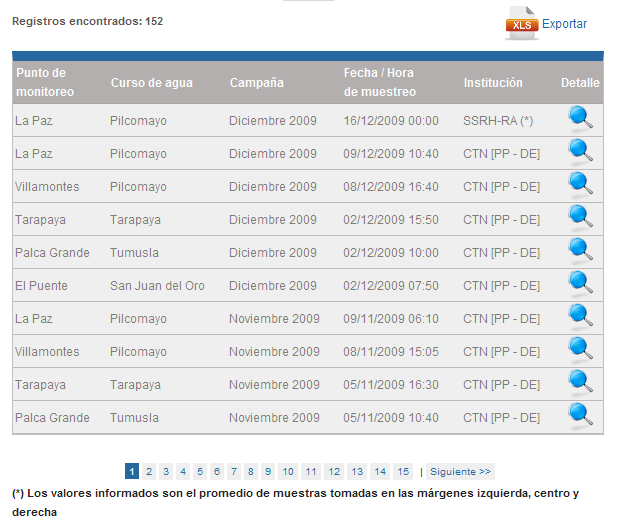Open detail magnifier for La Paz 16/12/2009 00:00

click(580, 119)
